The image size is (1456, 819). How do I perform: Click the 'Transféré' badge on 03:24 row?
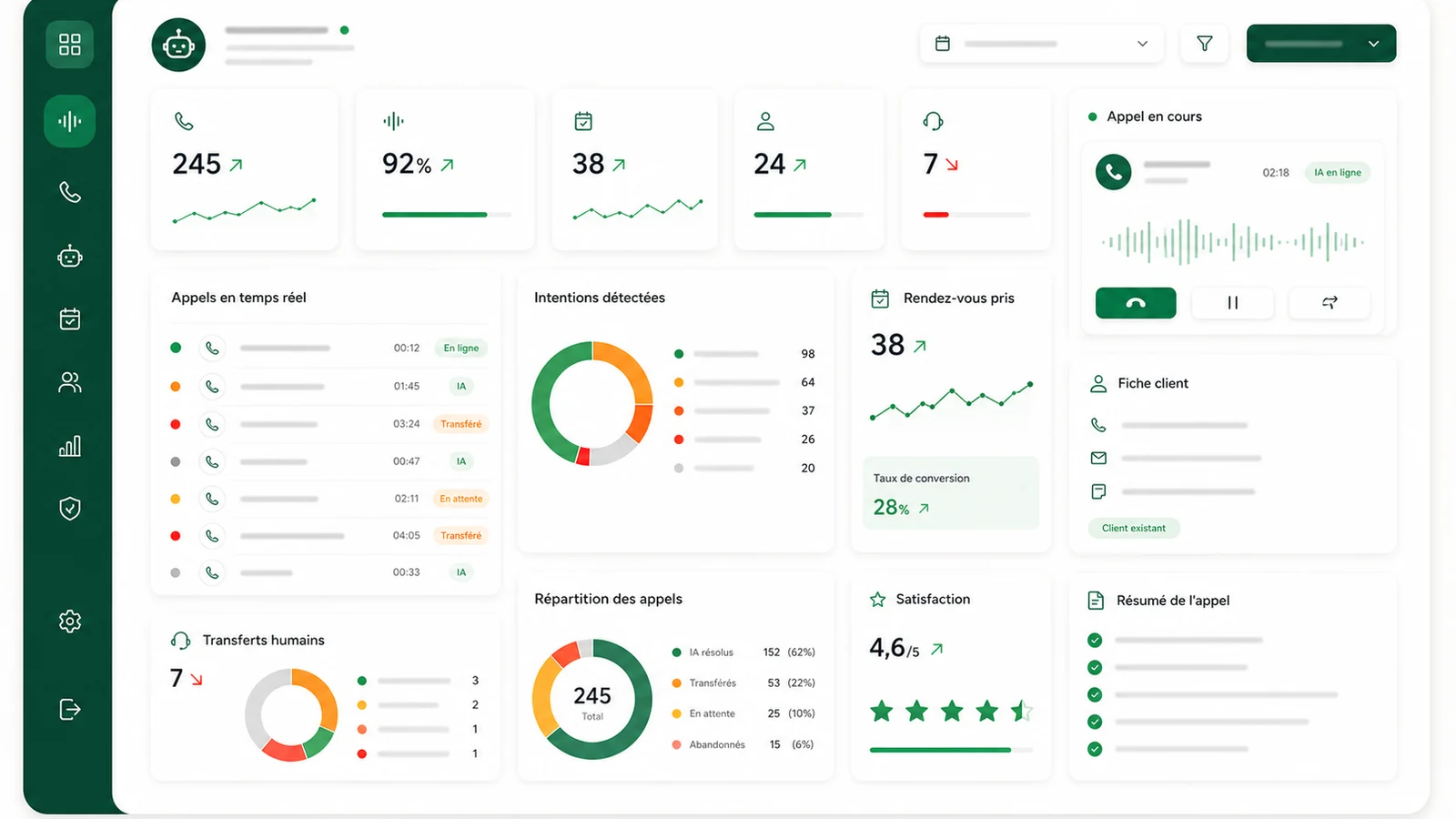(461, 424)
